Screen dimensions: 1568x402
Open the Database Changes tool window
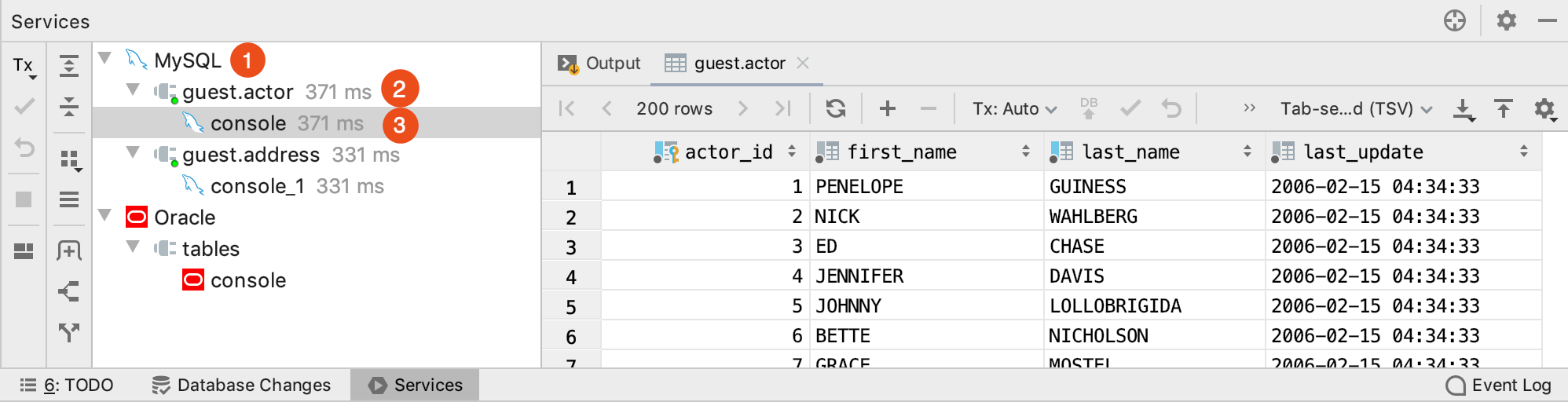pyautogui.click(x=242, y=385)
